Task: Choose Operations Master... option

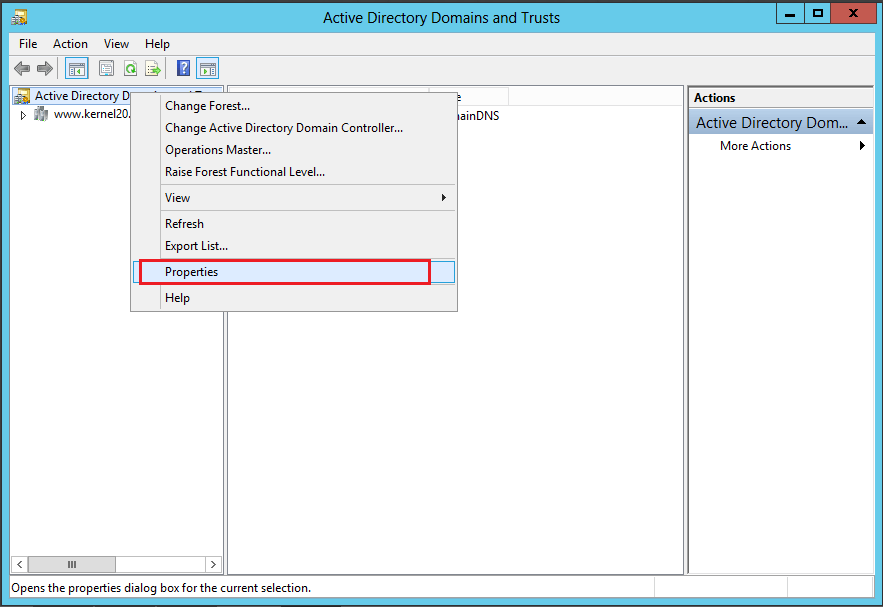Action: (293, 150)
